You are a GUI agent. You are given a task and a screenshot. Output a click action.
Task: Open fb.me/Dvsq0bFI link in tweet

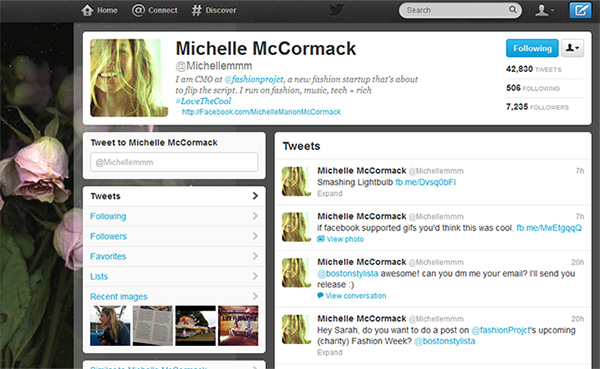coord(426,182)
